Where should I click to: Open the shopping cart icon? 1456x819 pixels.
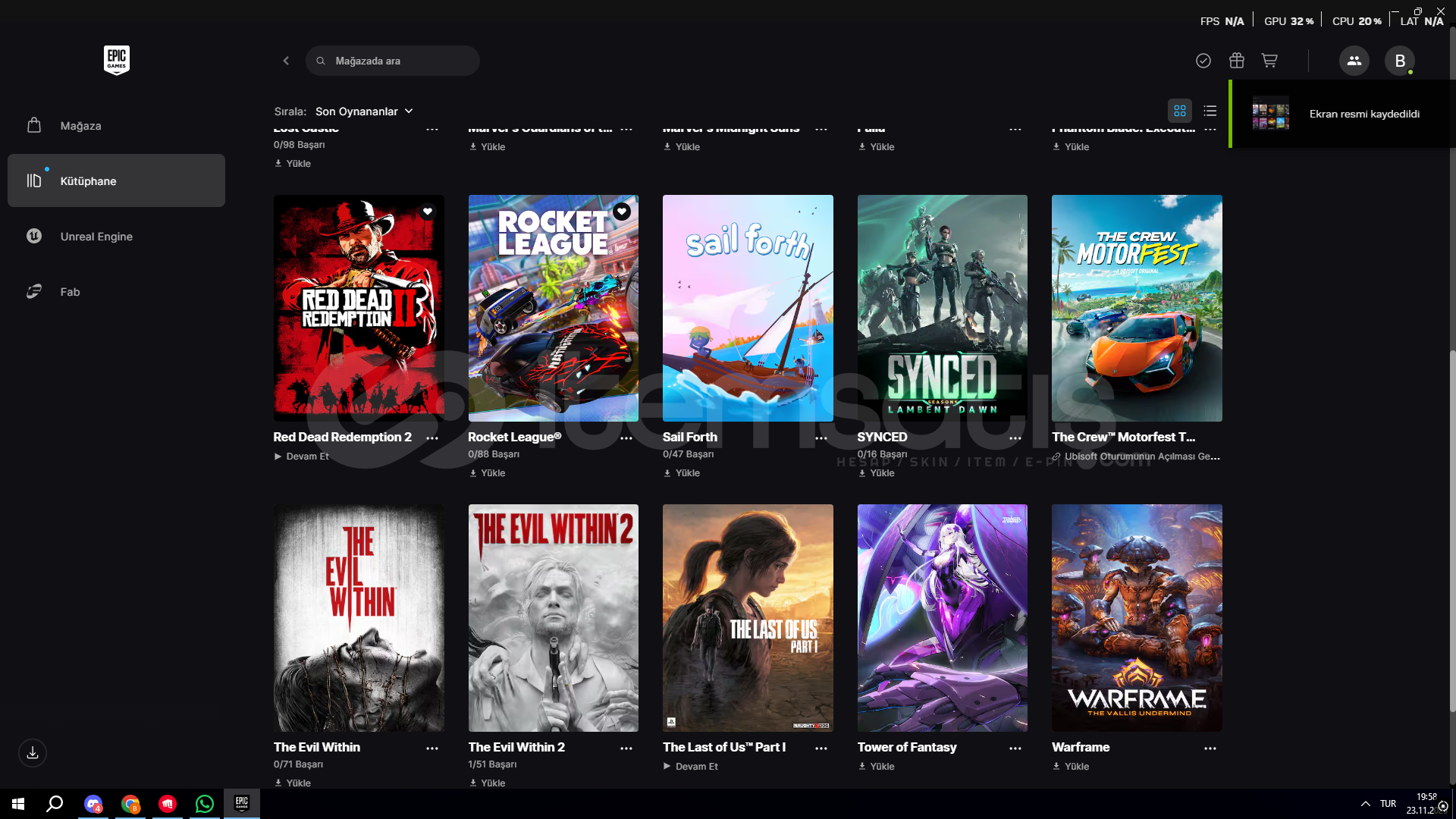[1269, 61]
